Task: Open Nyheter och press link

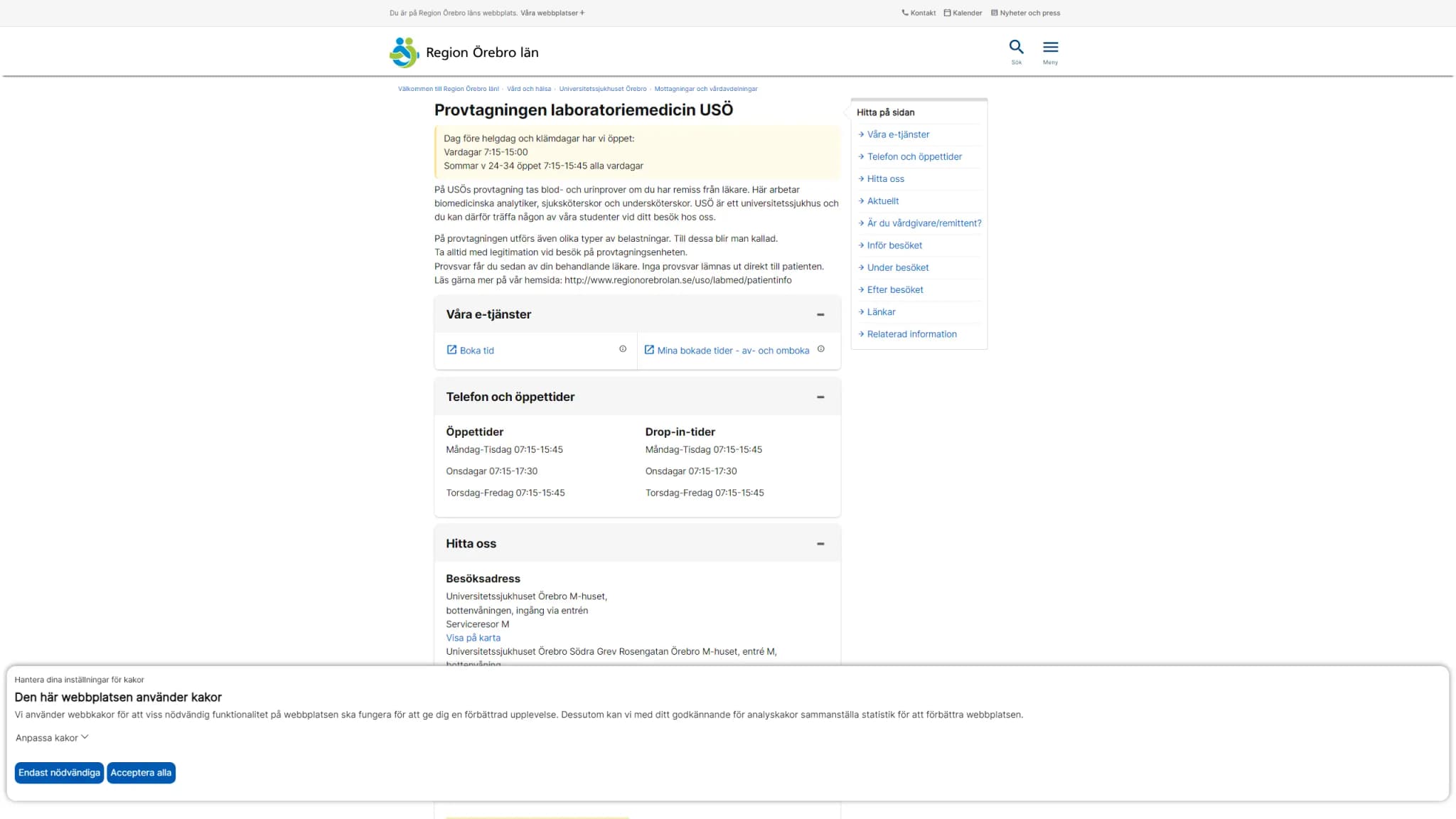Action: coord(1025,13)
